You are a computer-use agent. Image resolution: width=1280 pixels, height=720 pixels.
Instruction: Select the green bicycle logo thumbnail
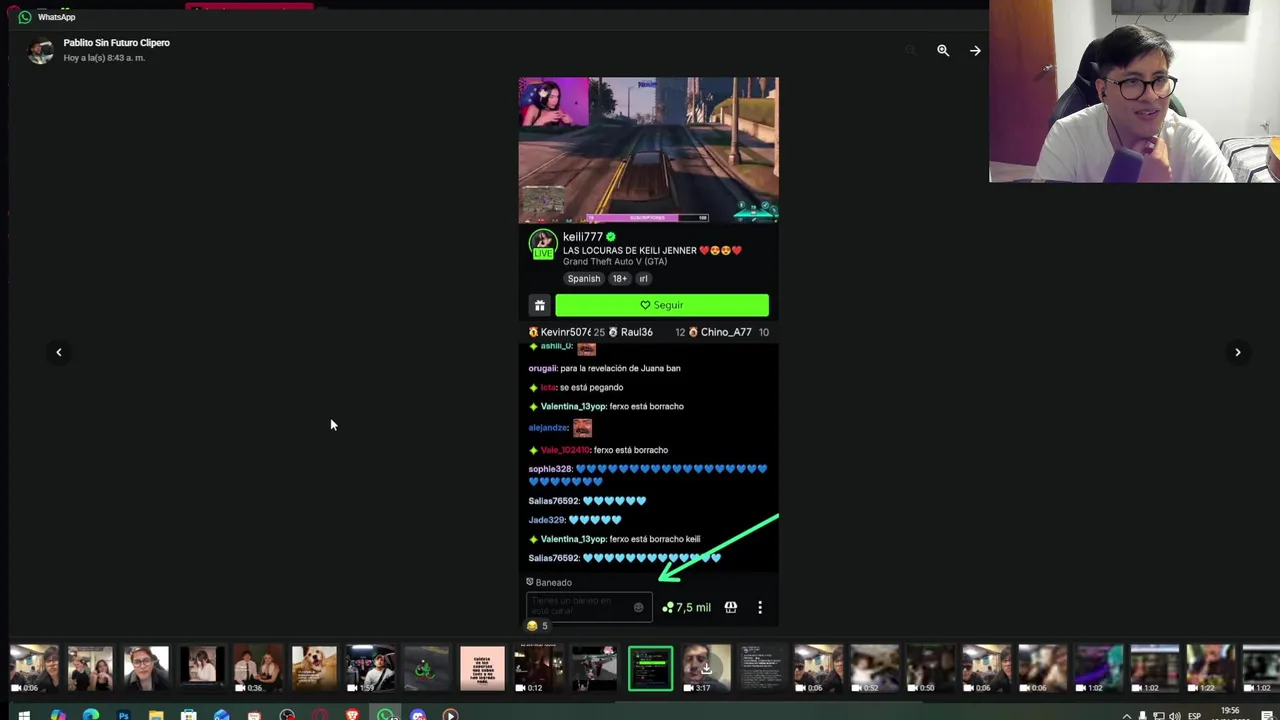[426, 669]
